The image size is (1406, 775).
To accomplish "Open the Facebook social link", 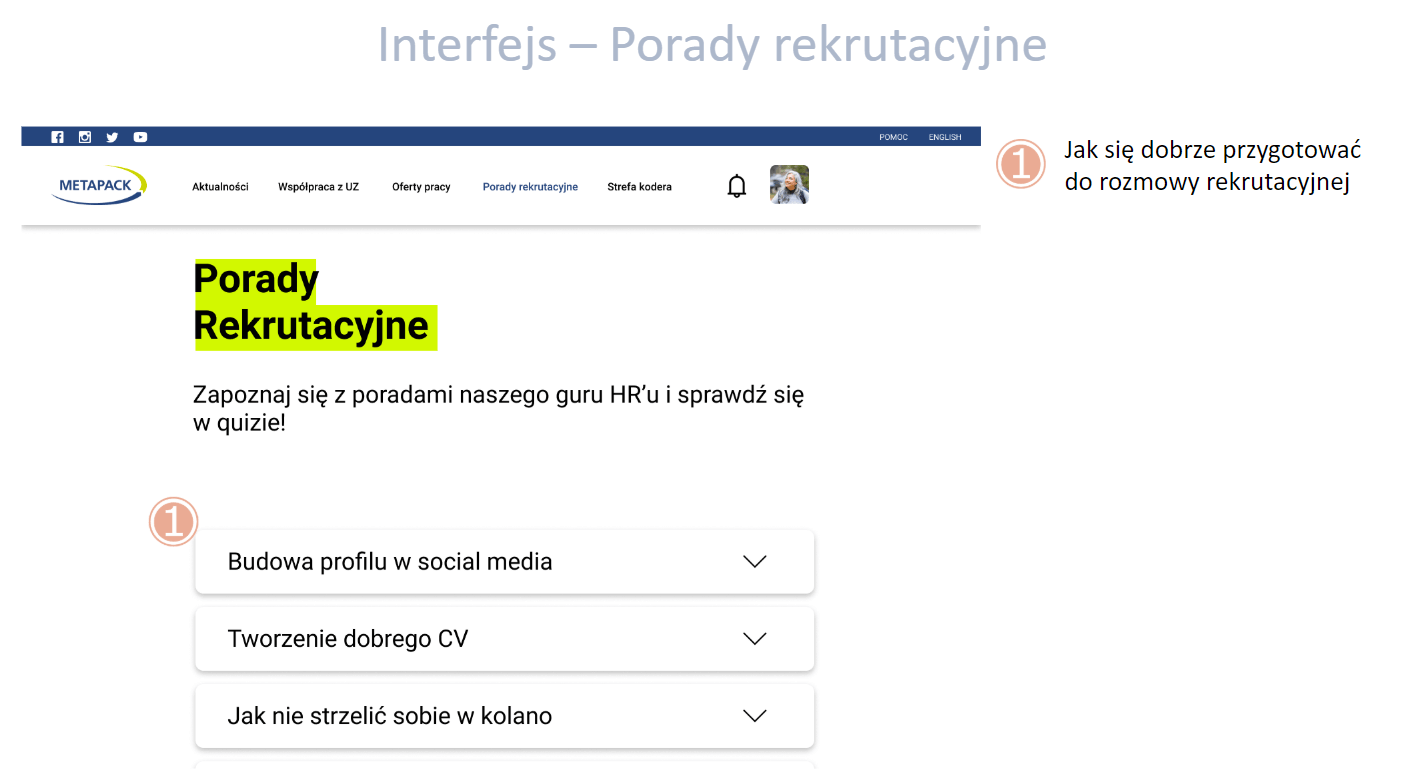I will pos(57,137).
